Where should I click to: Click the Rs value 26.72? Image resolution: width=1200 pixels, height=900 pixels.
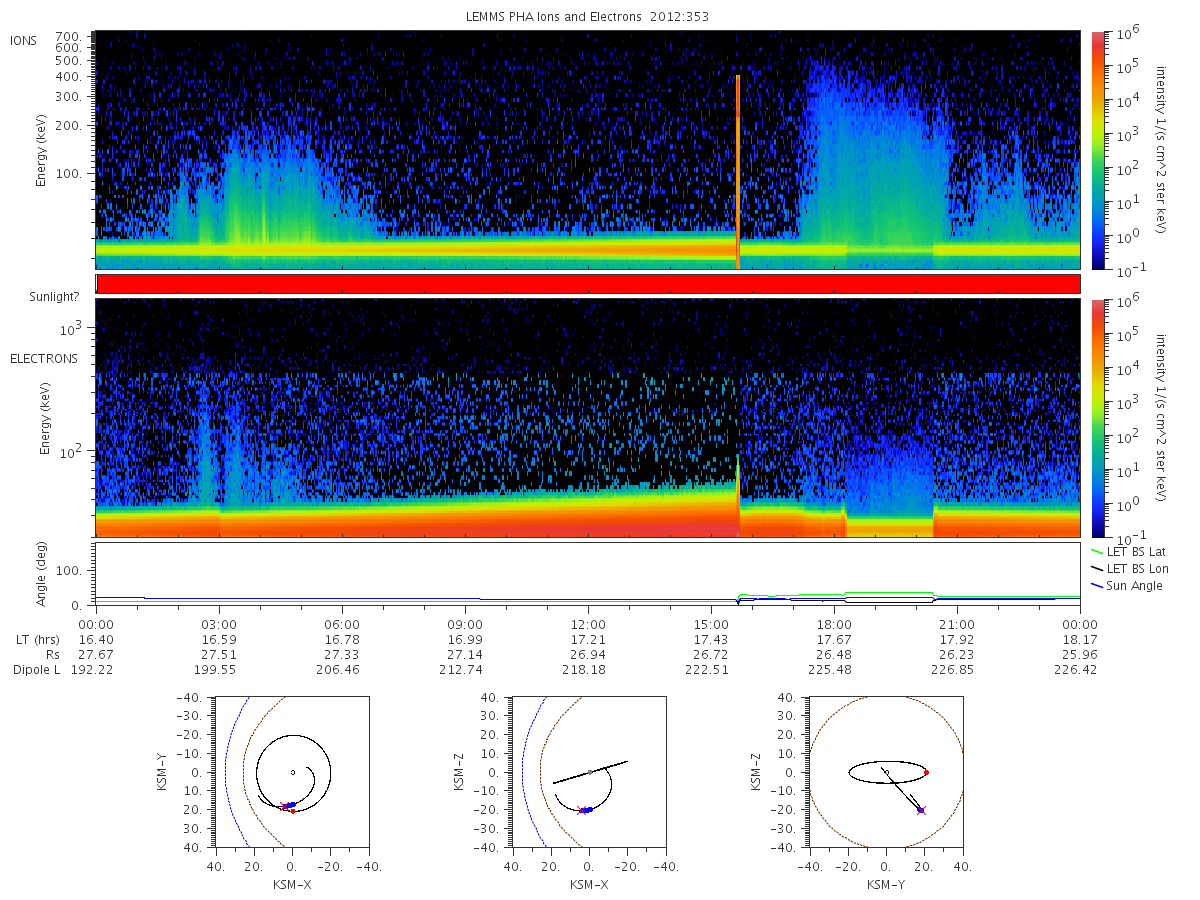(x=711, y=654)
